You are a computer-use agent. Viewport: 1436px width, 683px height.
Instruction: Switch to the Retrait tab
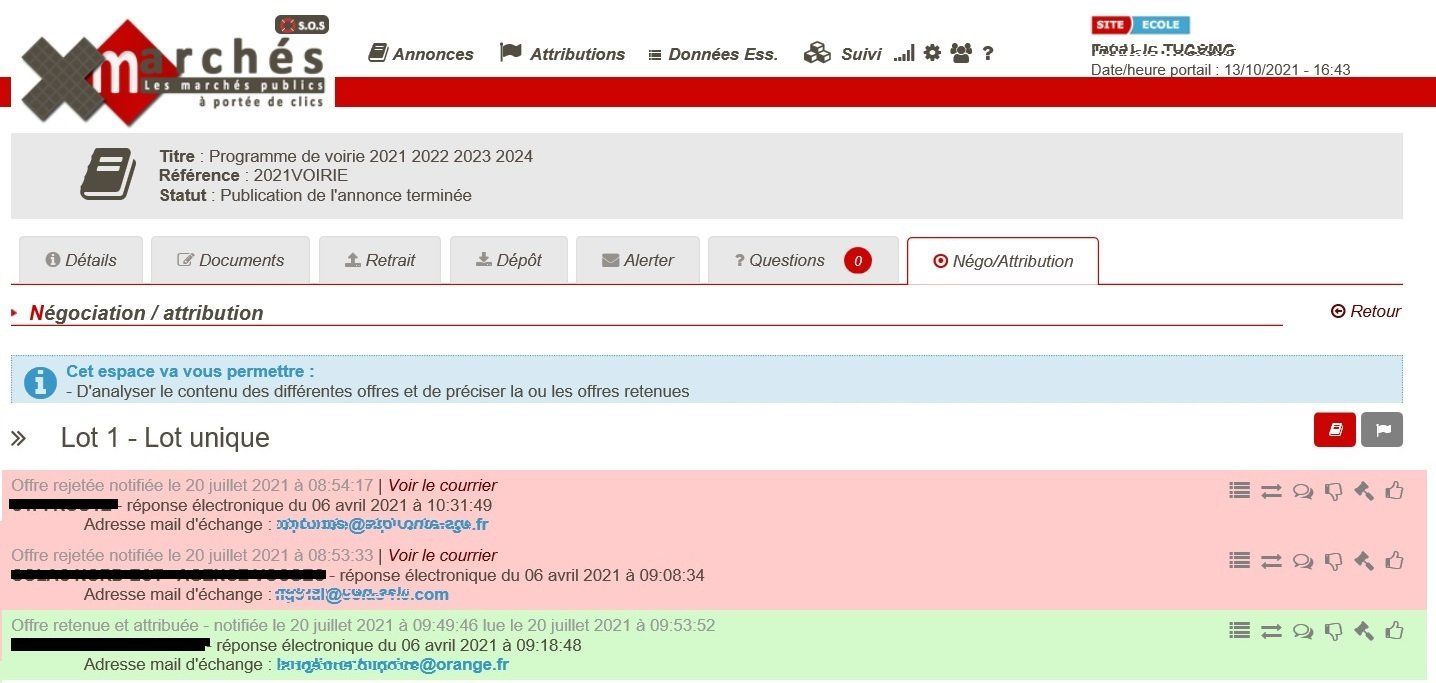pyautogui.click(x=380, y=260)
